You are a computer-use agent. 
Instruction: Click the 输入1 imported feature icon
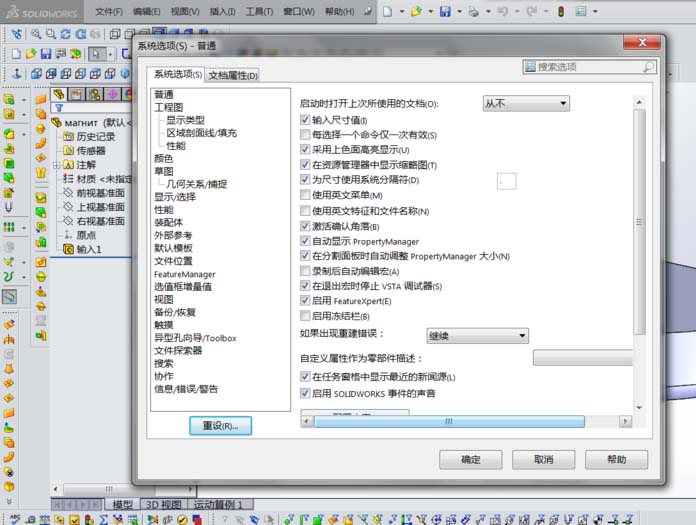[x=68, y=249]
